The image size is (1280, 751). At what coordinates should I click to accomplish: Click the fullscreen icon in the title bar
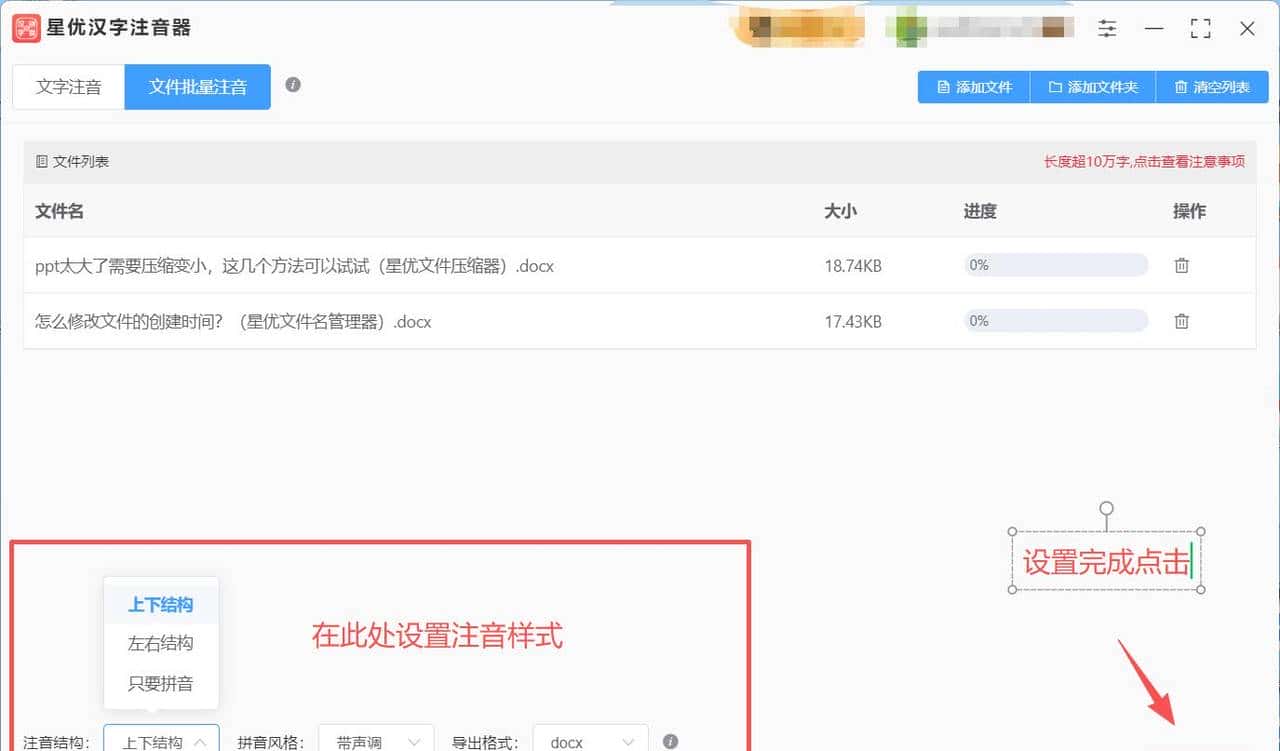click(x=1200, y=29)
